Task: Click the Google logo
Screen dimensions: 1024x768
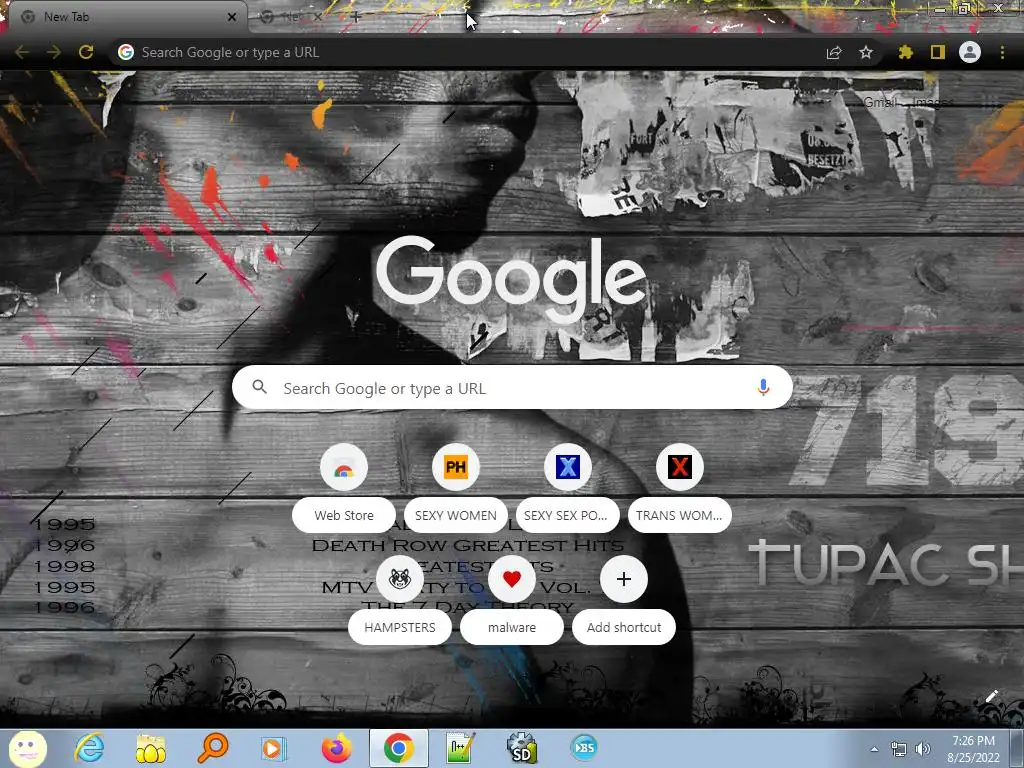Action: click(x=512, y=280)
